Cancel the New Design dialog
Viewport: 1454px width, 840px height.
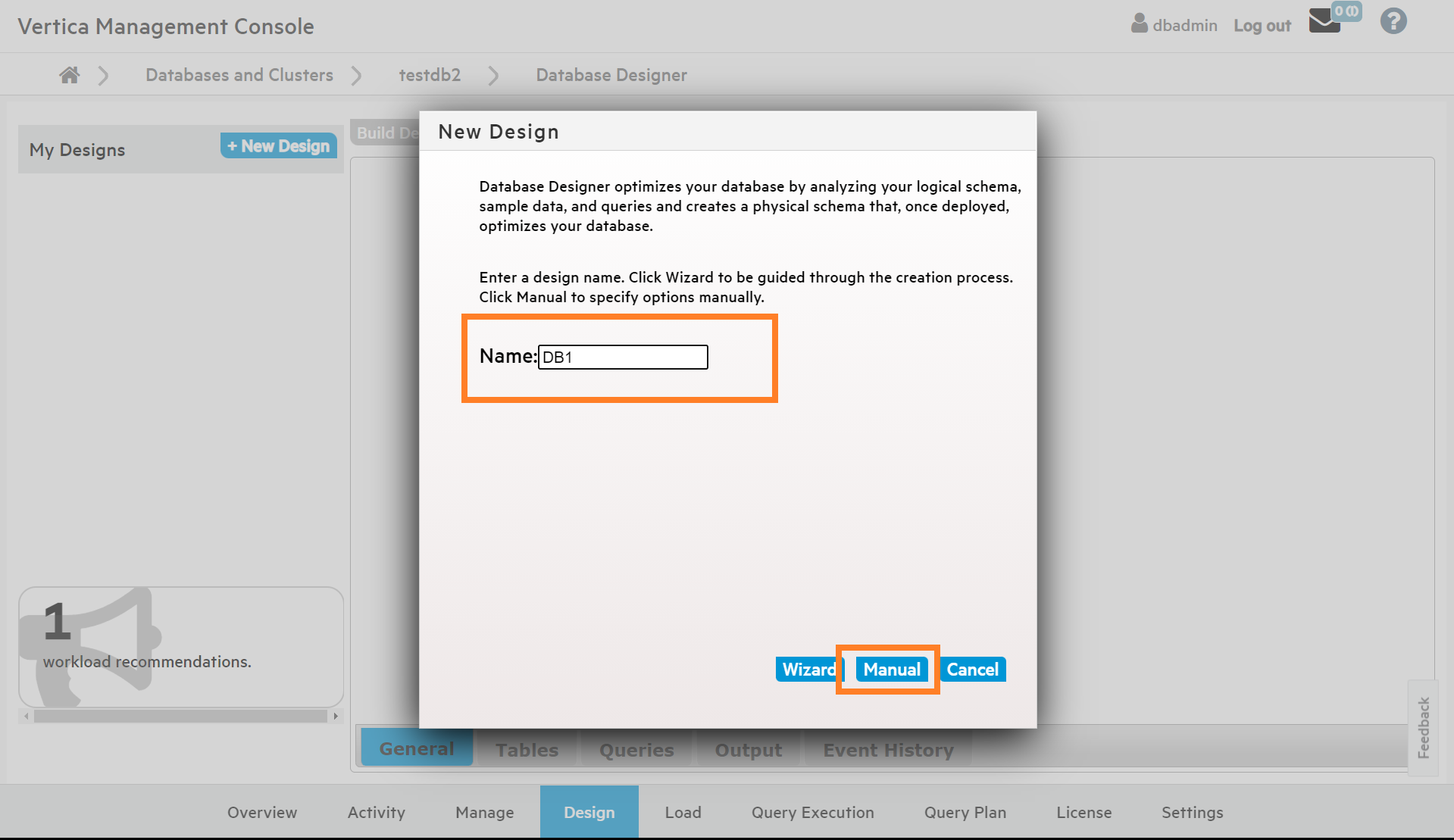tap(972, 670)
